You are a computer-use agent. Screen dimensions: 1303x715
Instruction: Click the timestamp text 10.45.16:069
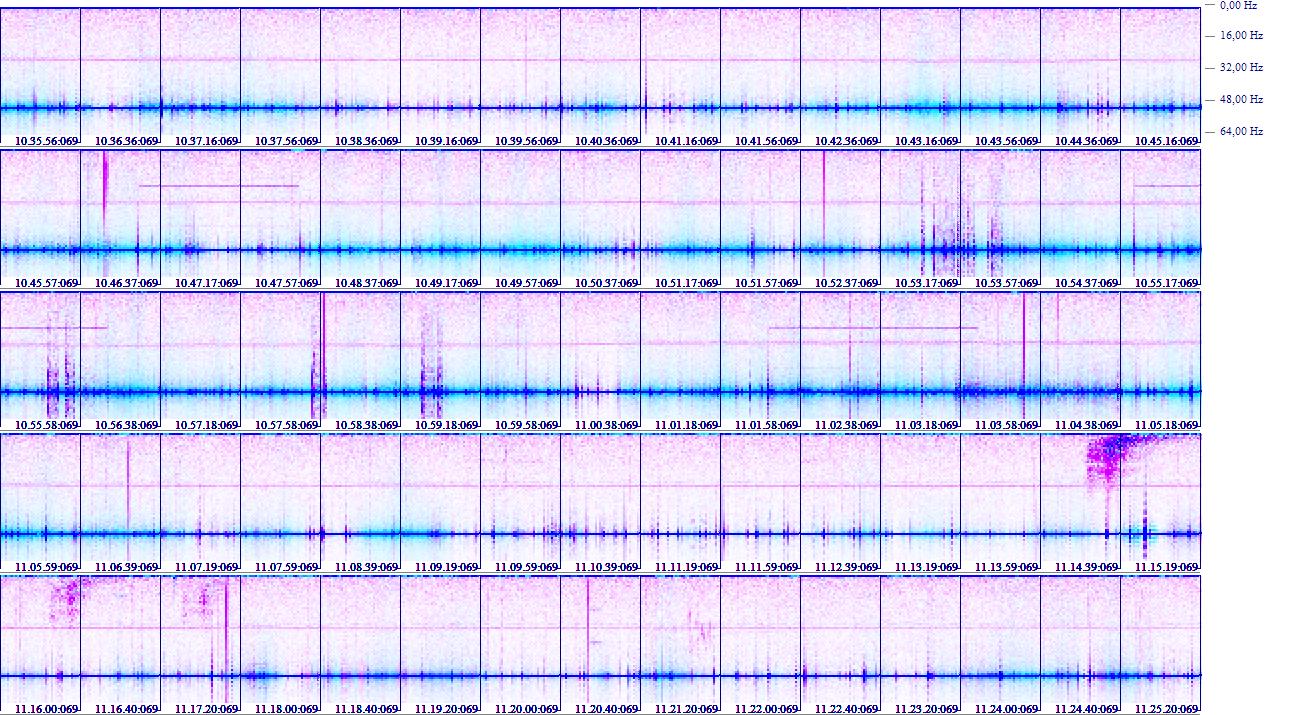pos(1167,142)
